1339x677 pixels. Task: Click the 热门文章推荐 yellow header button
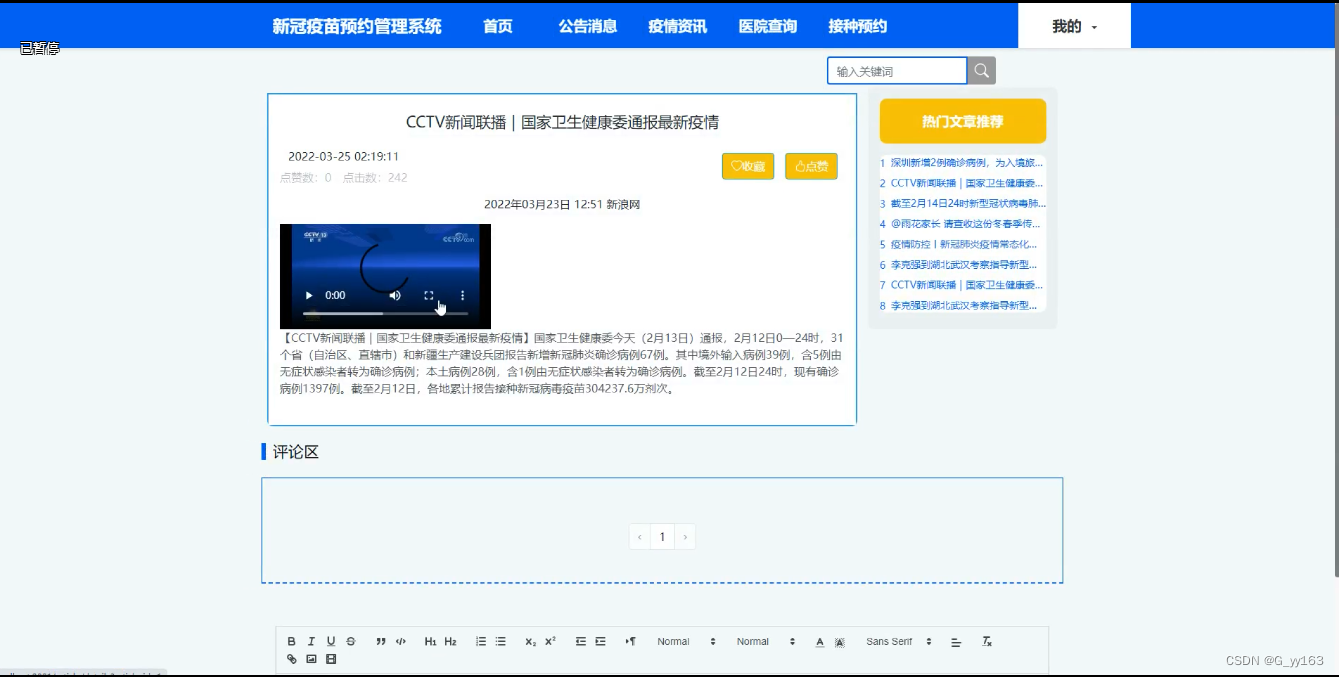pyautogui.click(x=963, y=121)
